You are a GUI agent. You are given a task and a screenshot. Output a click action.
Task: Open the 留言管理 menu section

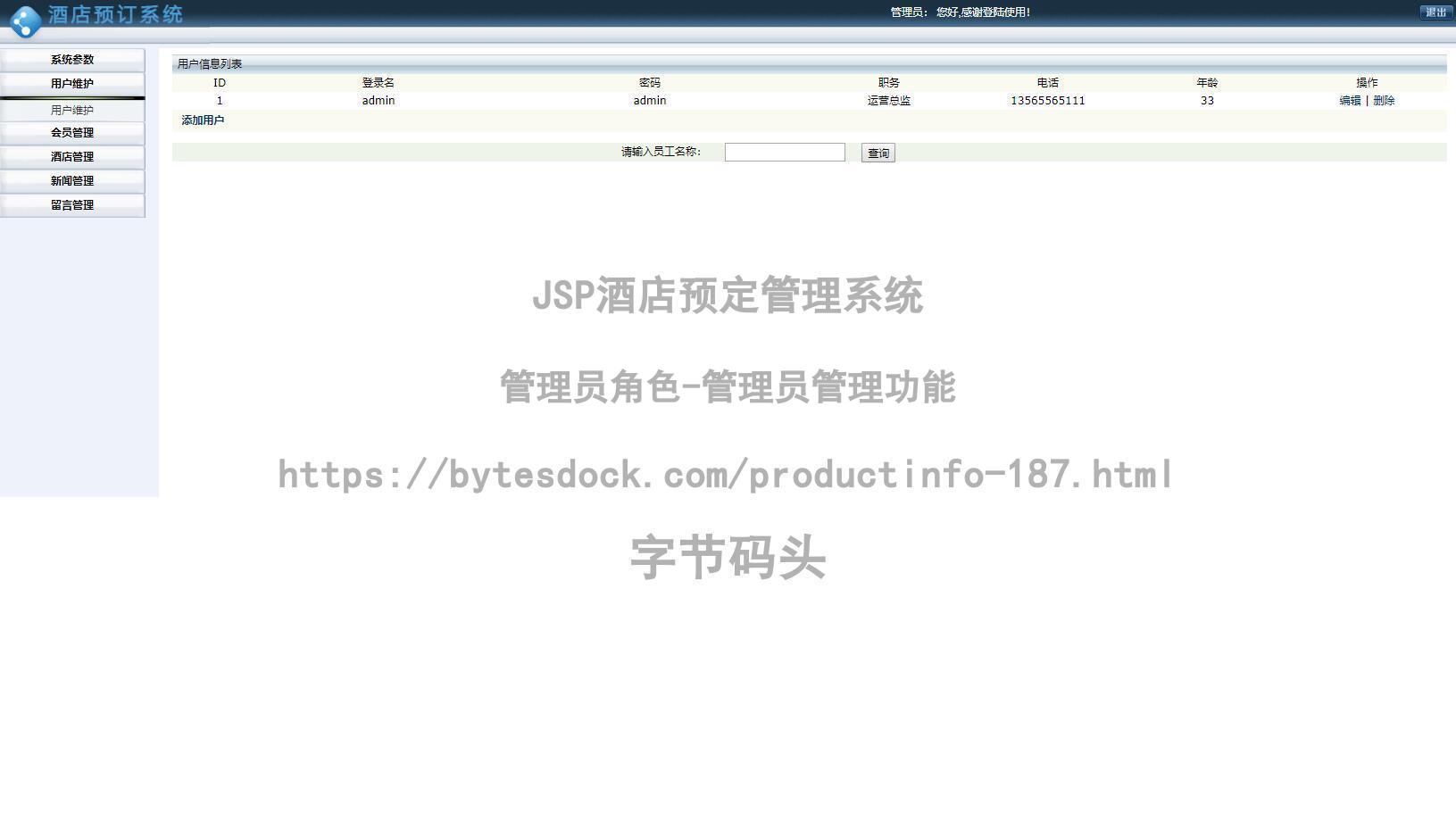coord(72,205)
